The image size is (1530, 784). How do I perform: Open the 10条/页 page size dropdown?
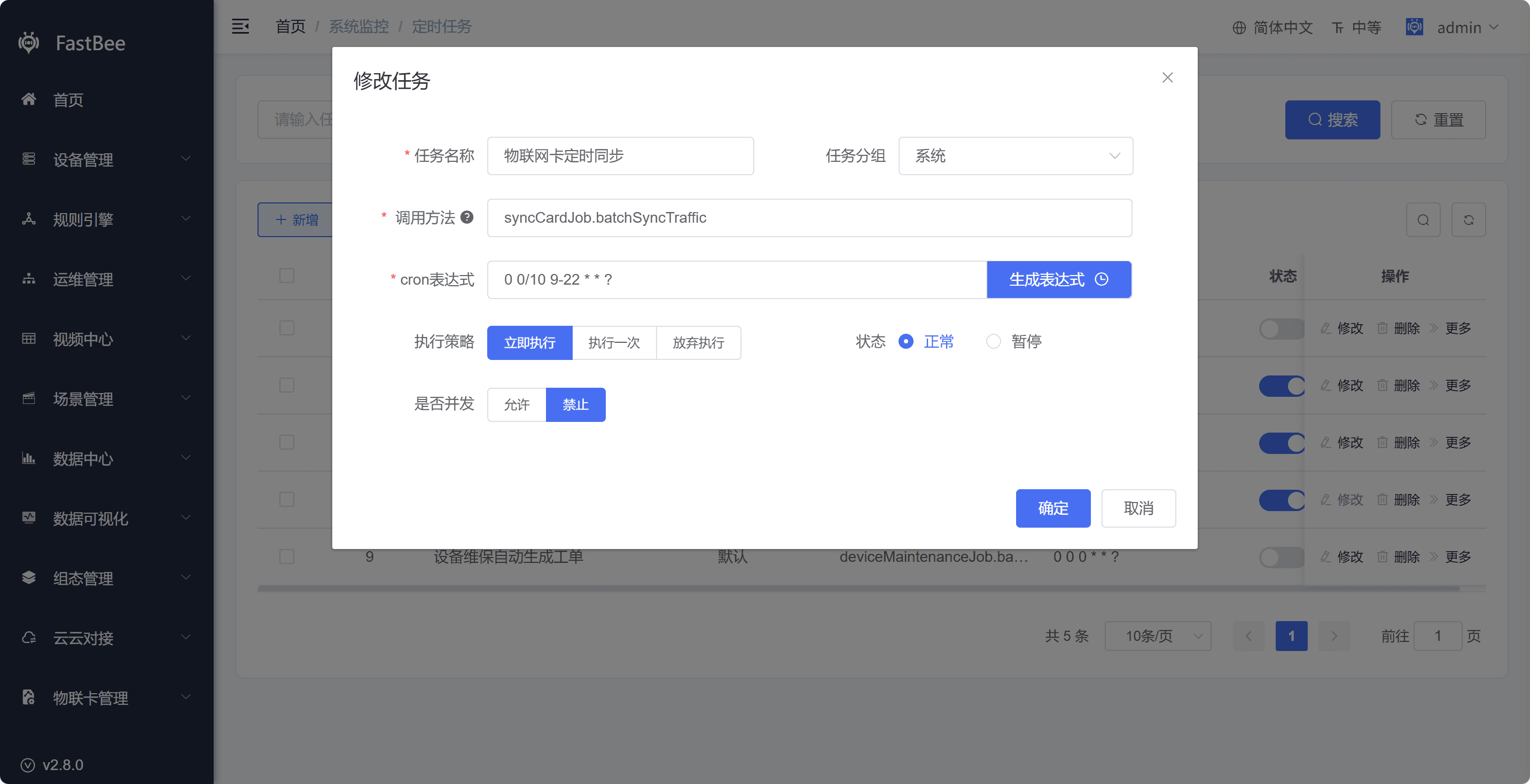point(1158,636)
